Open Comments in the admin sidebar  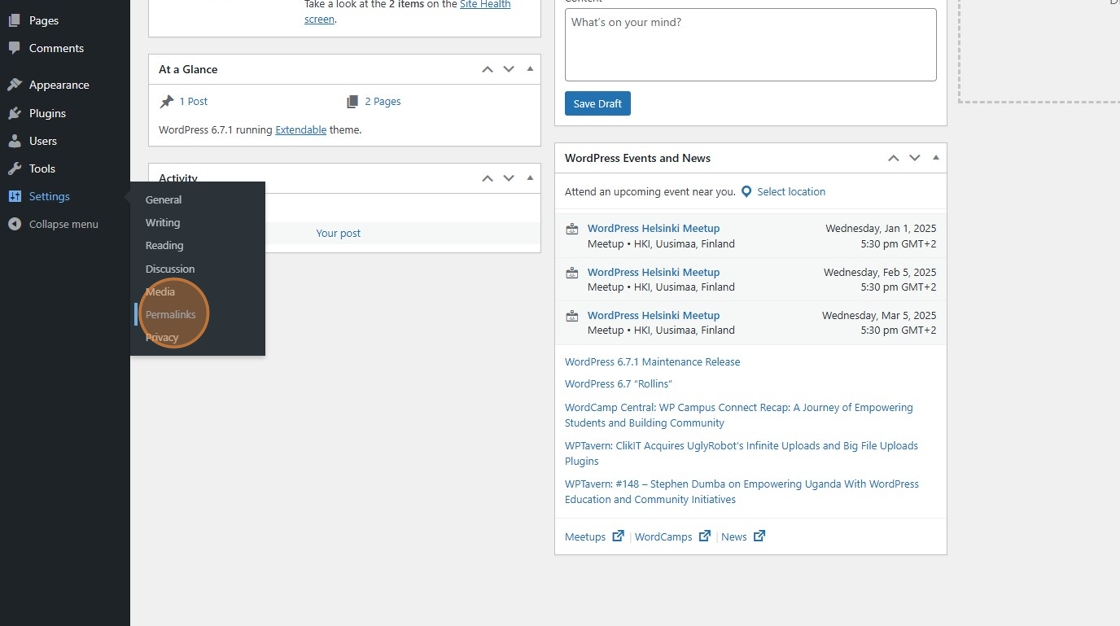[56, 49]
